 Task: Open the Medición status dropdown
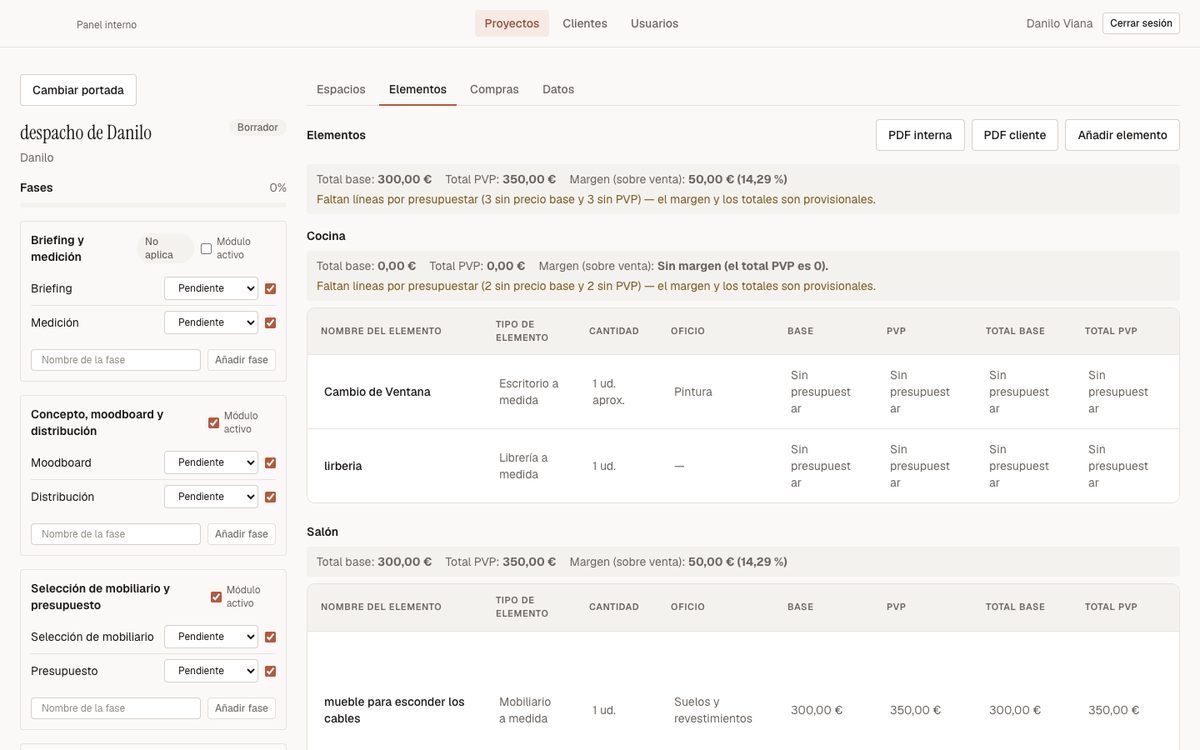[211, 323]
